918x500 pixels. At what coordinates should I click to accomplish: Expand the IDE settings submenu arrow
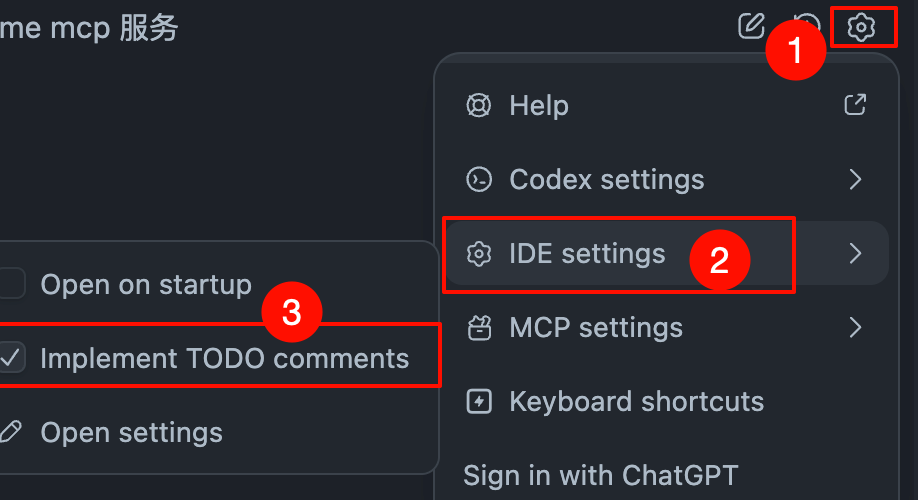tap(855, 254)
